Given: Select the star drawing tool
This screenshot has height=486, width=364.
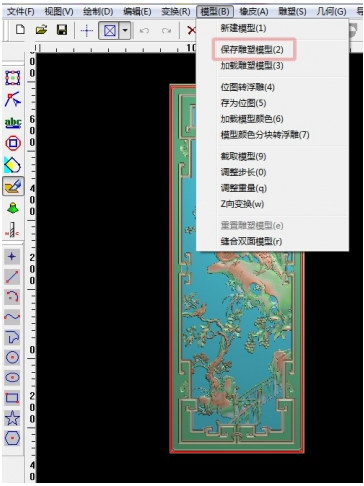Looking at the screenshot, I should (x=12, y=418).
